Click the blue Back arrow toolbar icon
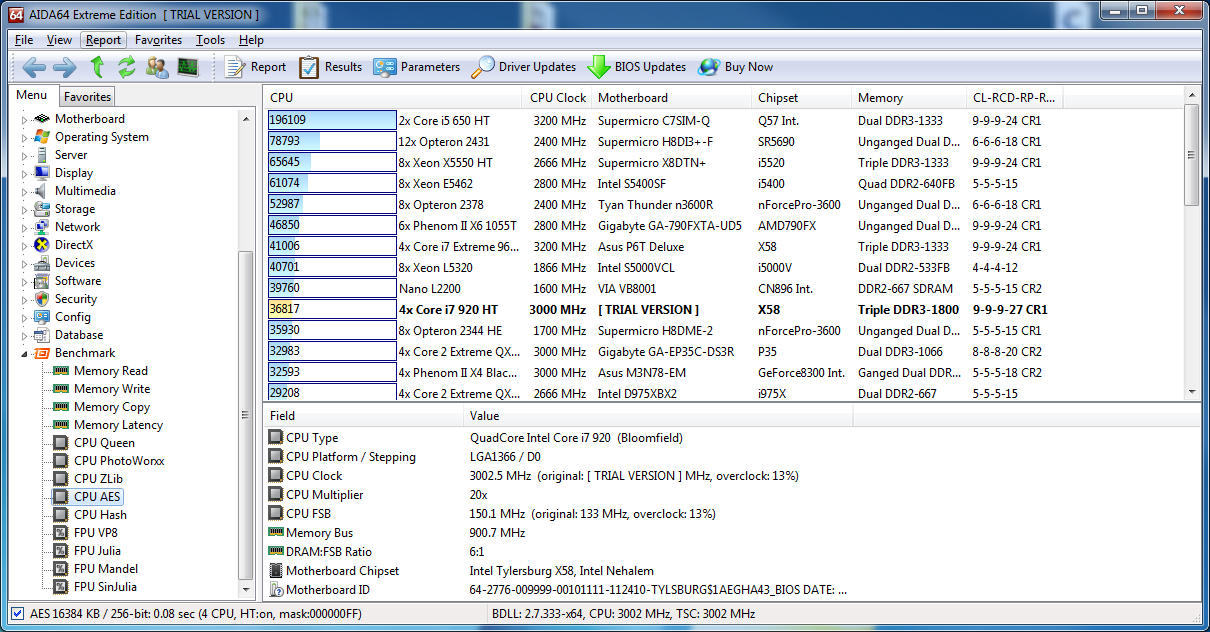1210x632 pixels. [x=34, y=67]
